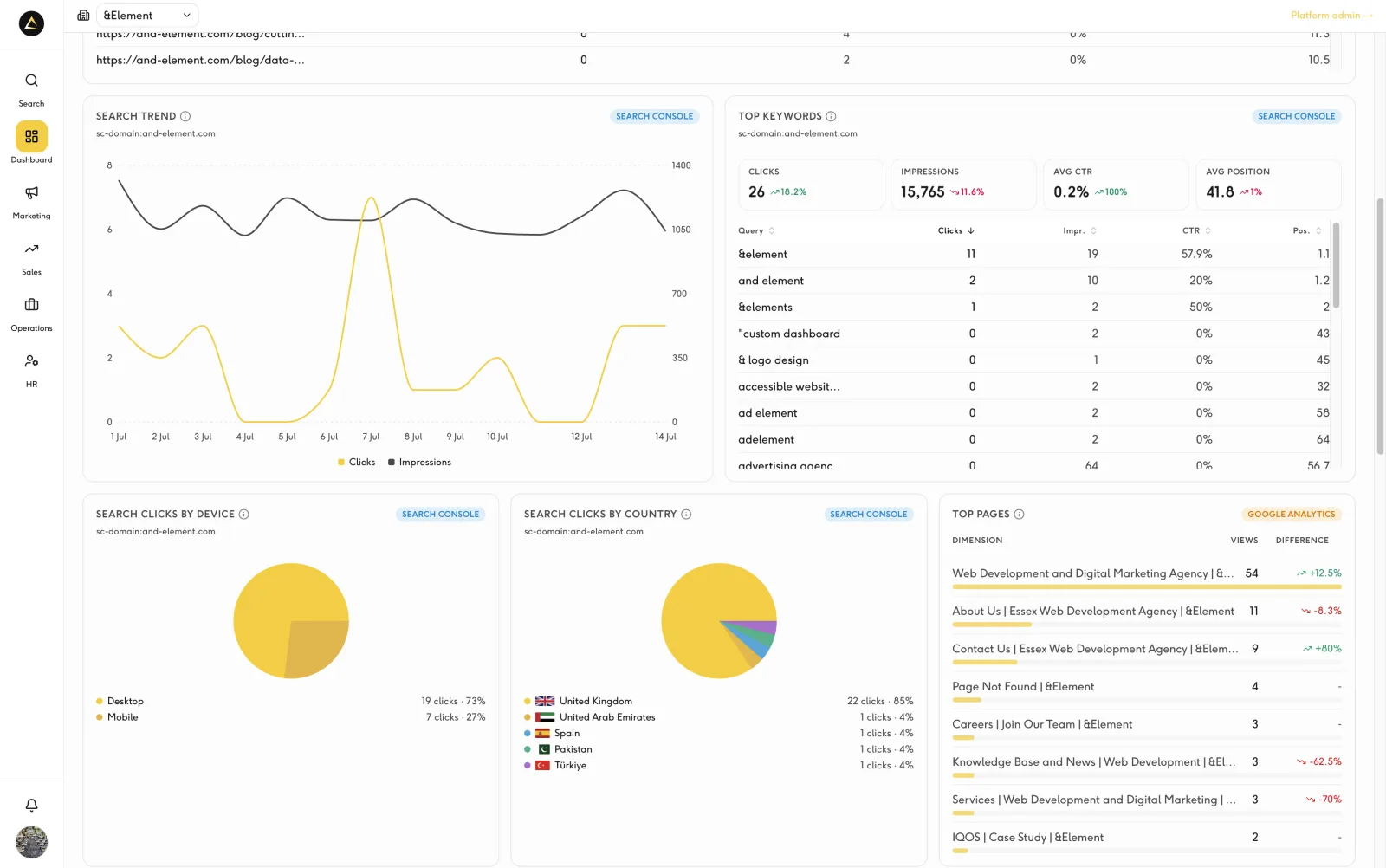Screen dimensions: 1386x868
Task: Click the '& logo design' keyword row
Action: click(x=1033, y=360)
